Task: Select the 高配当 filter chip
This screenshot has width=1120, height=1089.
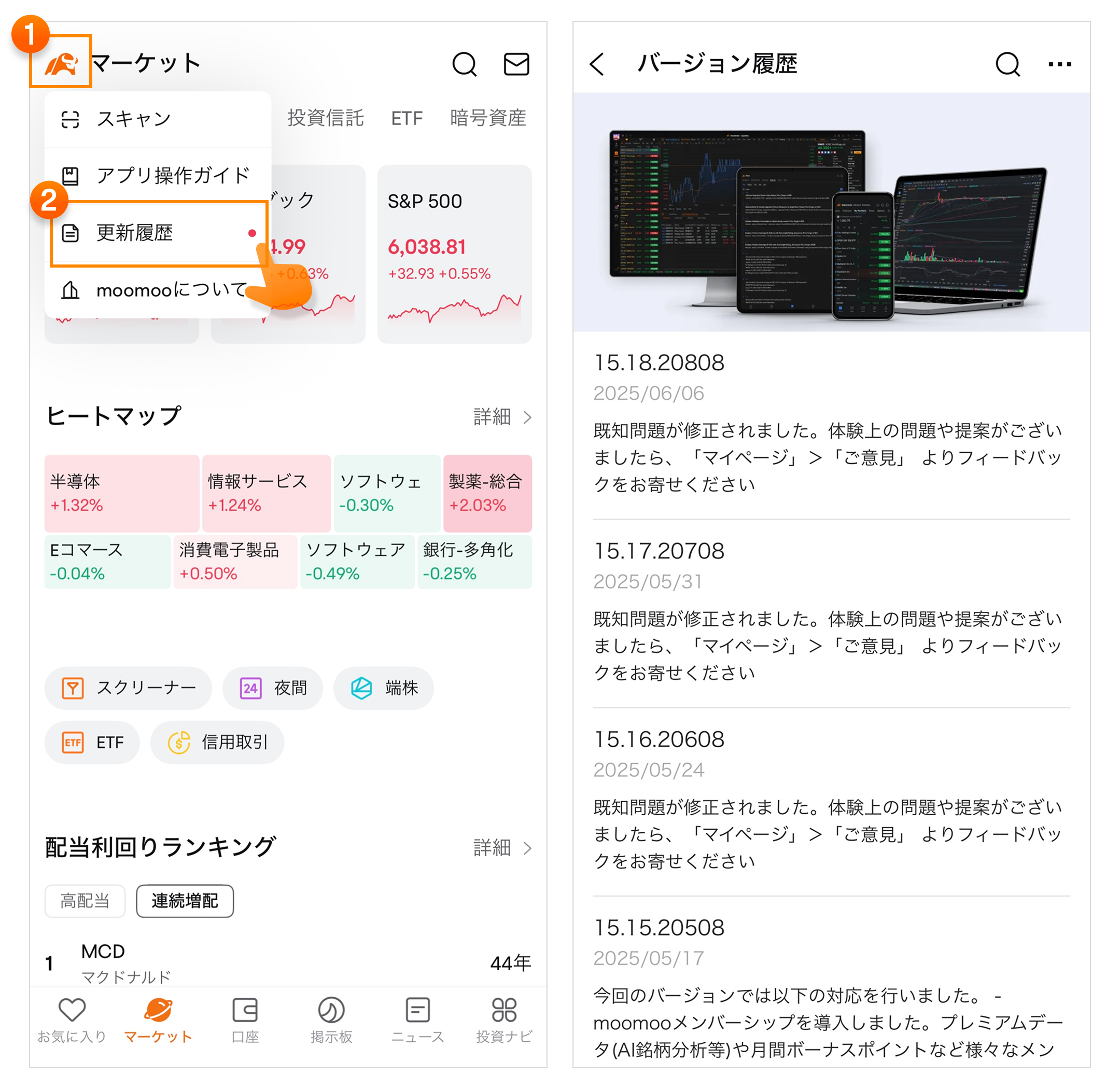Action: (85, 901)
